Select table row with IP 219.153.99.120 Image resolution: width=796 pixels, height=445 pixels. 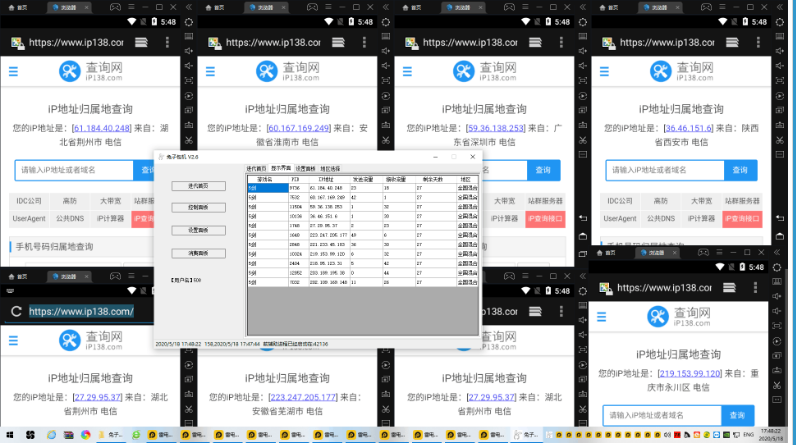click(362, 254)
